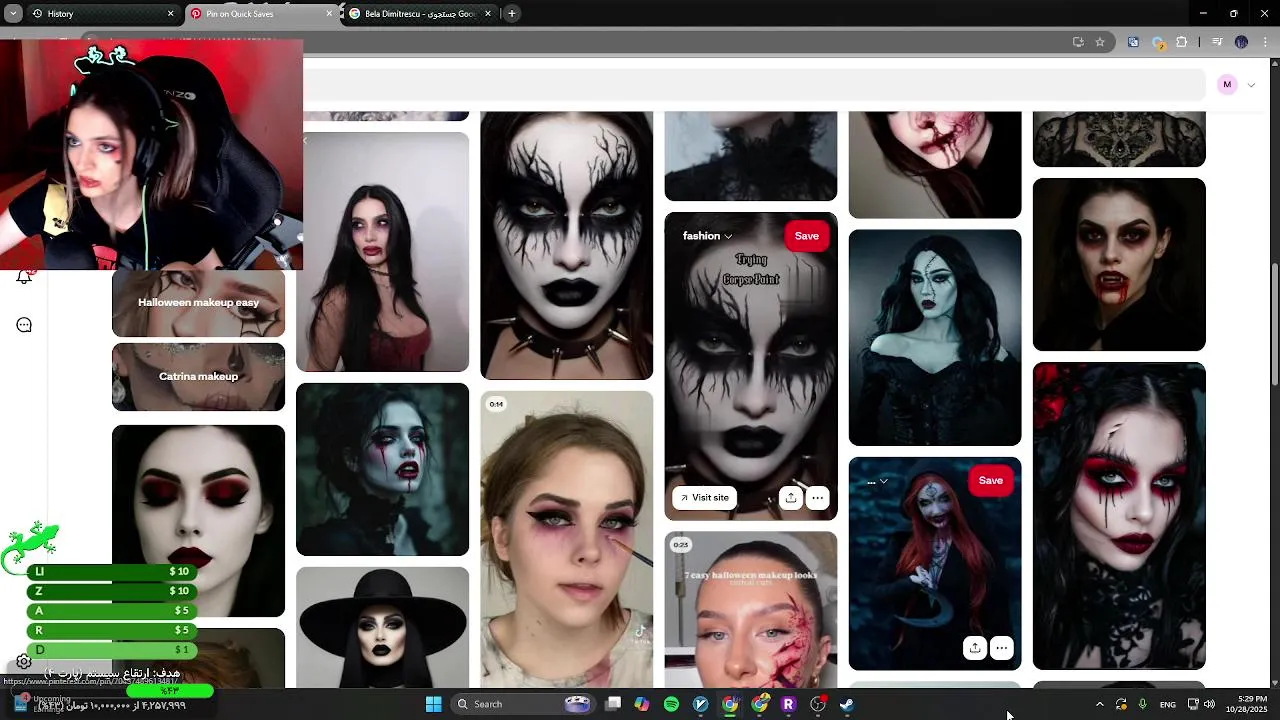Expand the Pinterest accounts chevron
This screenshot has width=1280, height=720.
pos(1251,85)
